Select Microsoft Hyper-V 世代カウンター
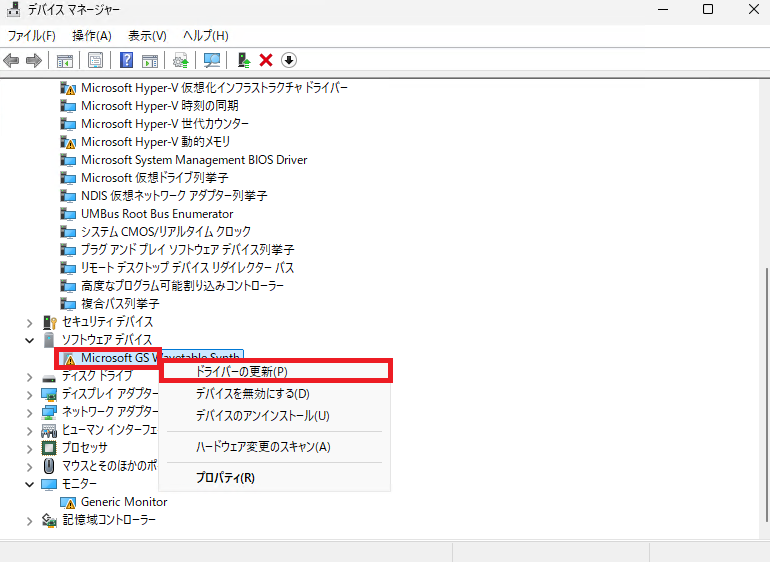Screen dimensions: 770x562 click(165, 124)
